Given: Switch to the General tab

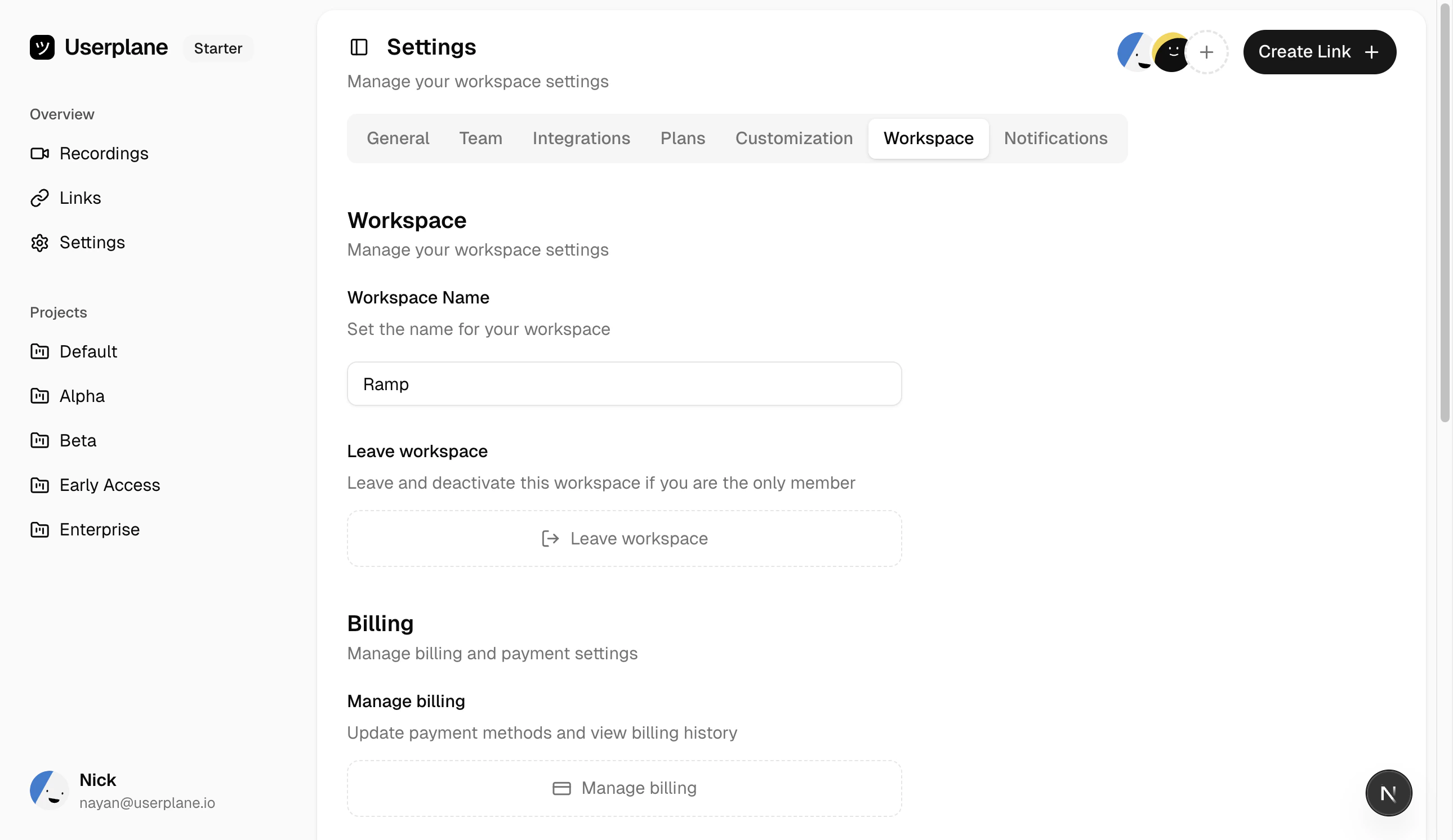Looking at the screenshot, I should click(398, 138).
